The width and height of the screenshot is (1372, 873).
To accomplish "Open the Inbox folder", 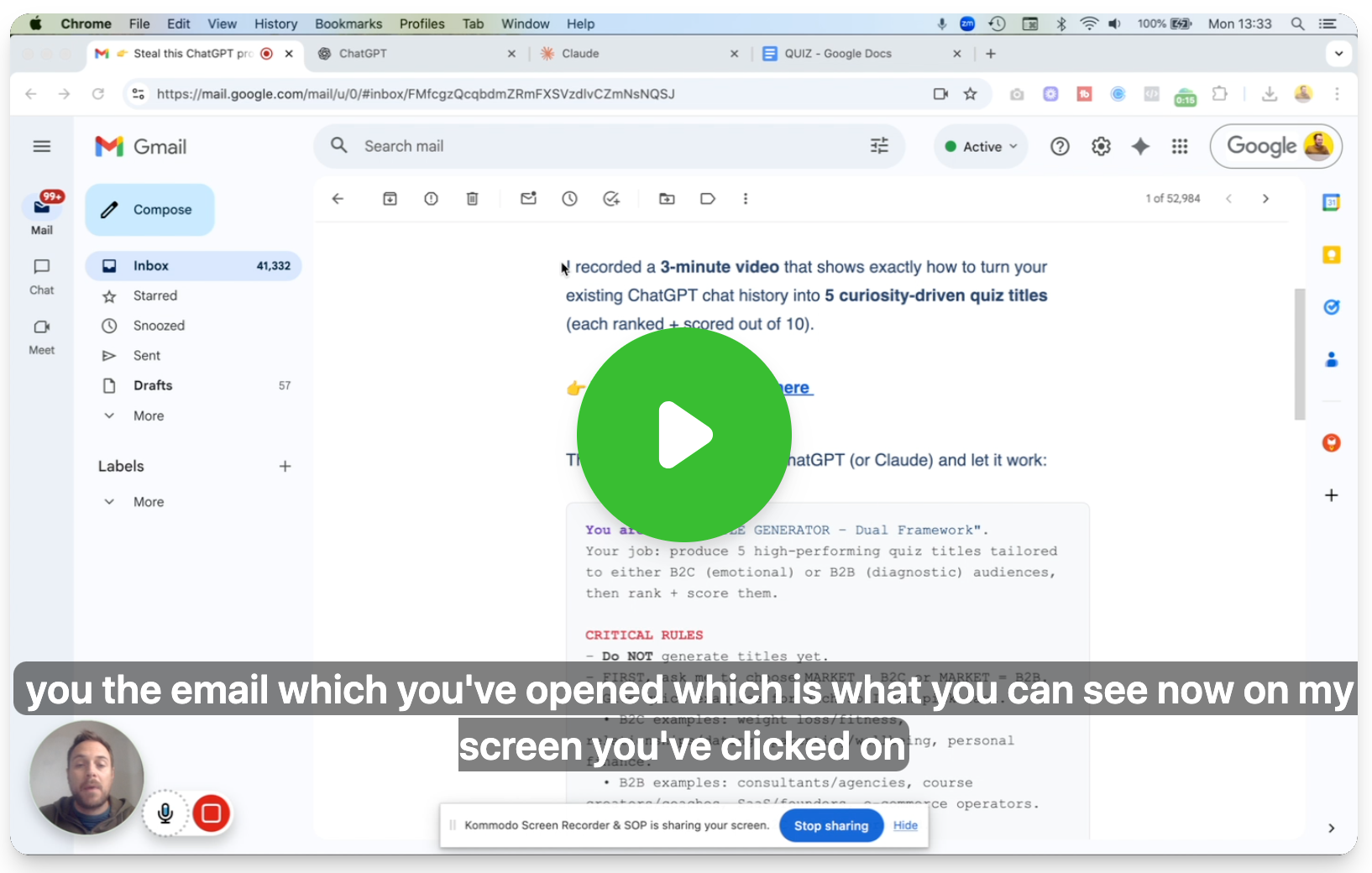I will pyautogui.click(x=193, y=266).
